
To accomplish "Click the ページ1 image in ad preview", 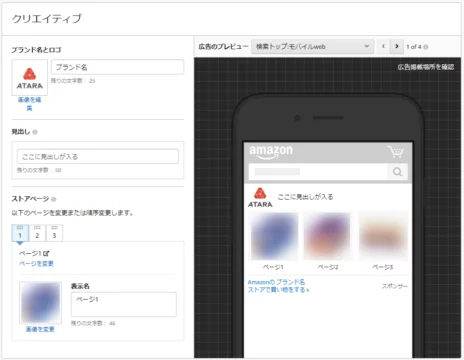I will point(274,236).
